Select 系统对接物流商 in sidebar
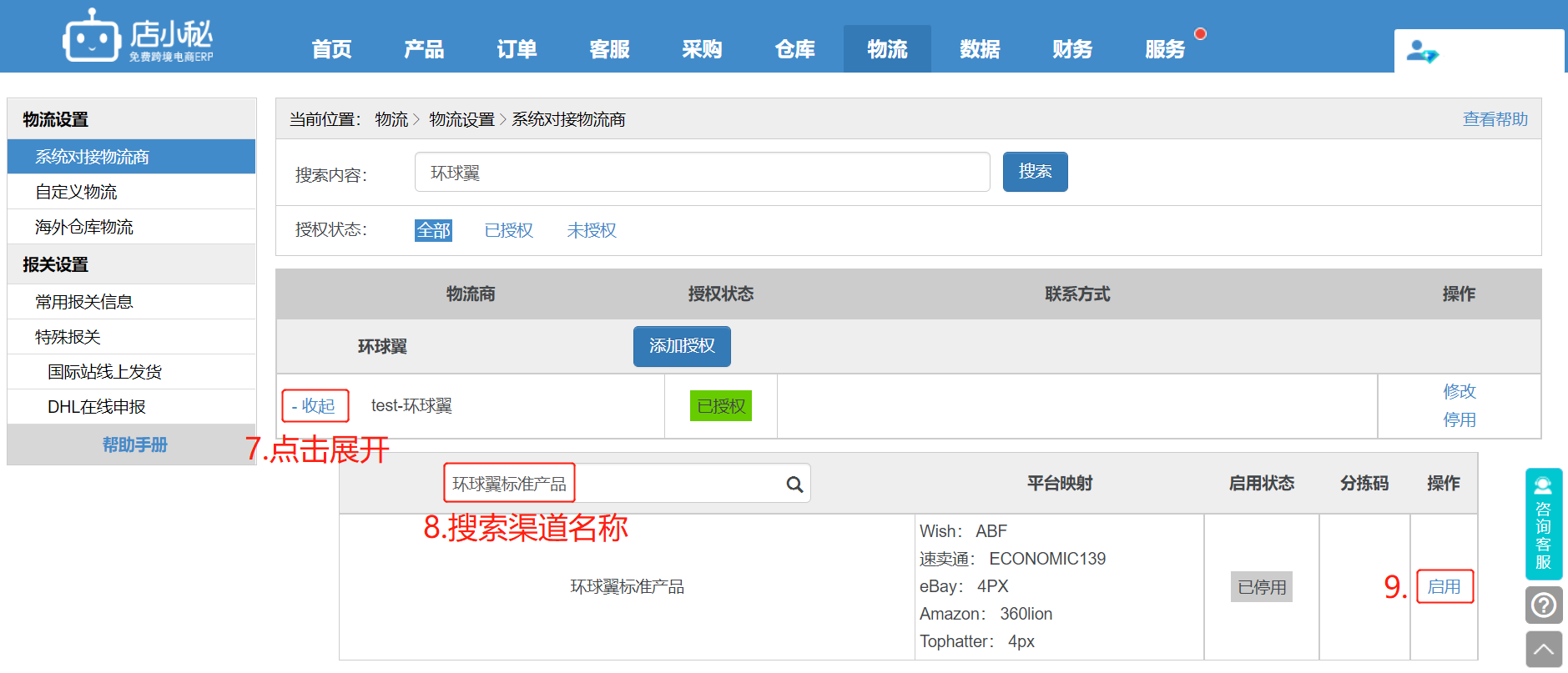Screen dimensions: 1568x673 [132, 157]
